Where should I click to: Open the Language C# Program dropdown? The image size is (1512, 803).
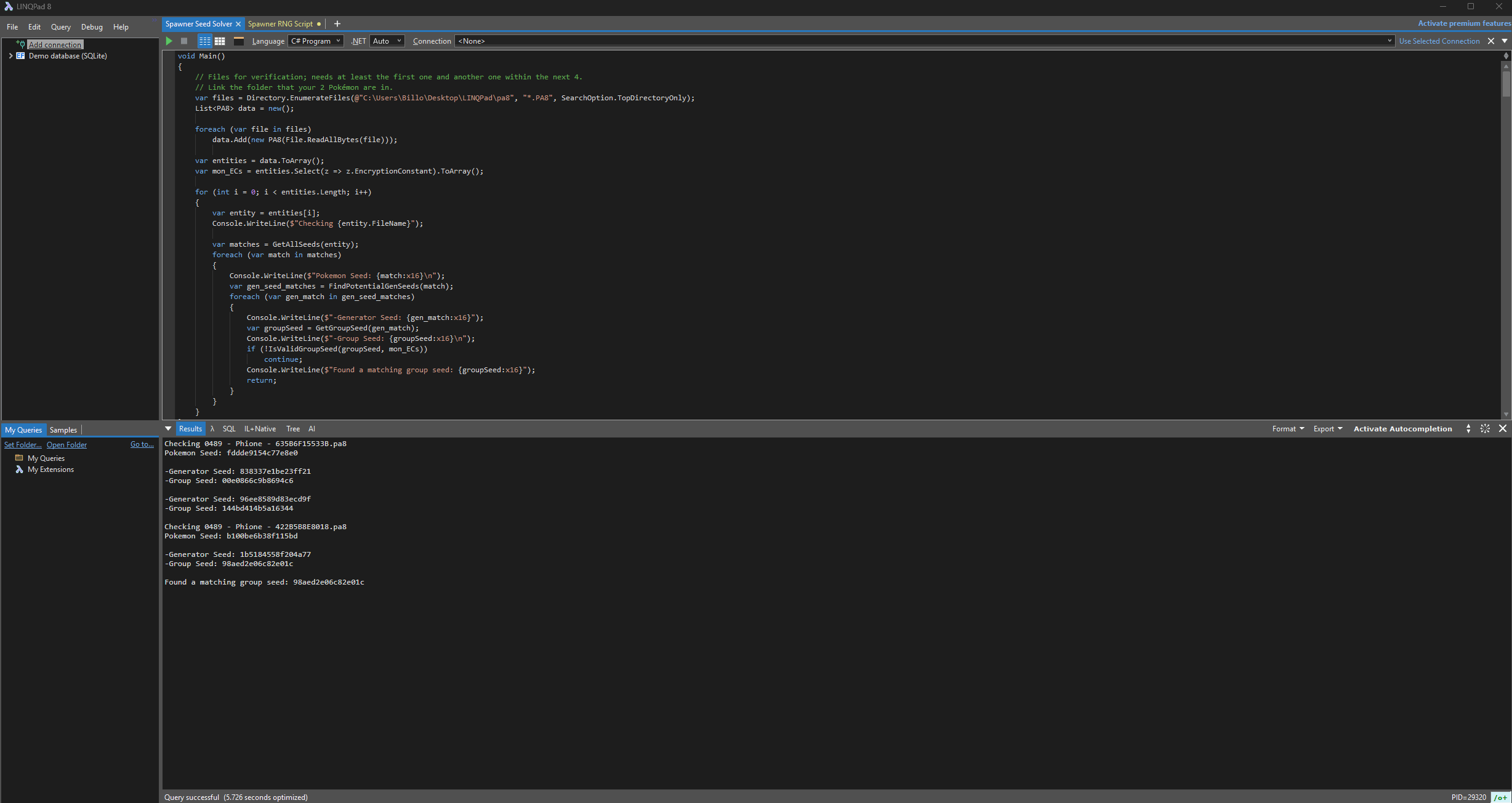[x=315, y=41]
